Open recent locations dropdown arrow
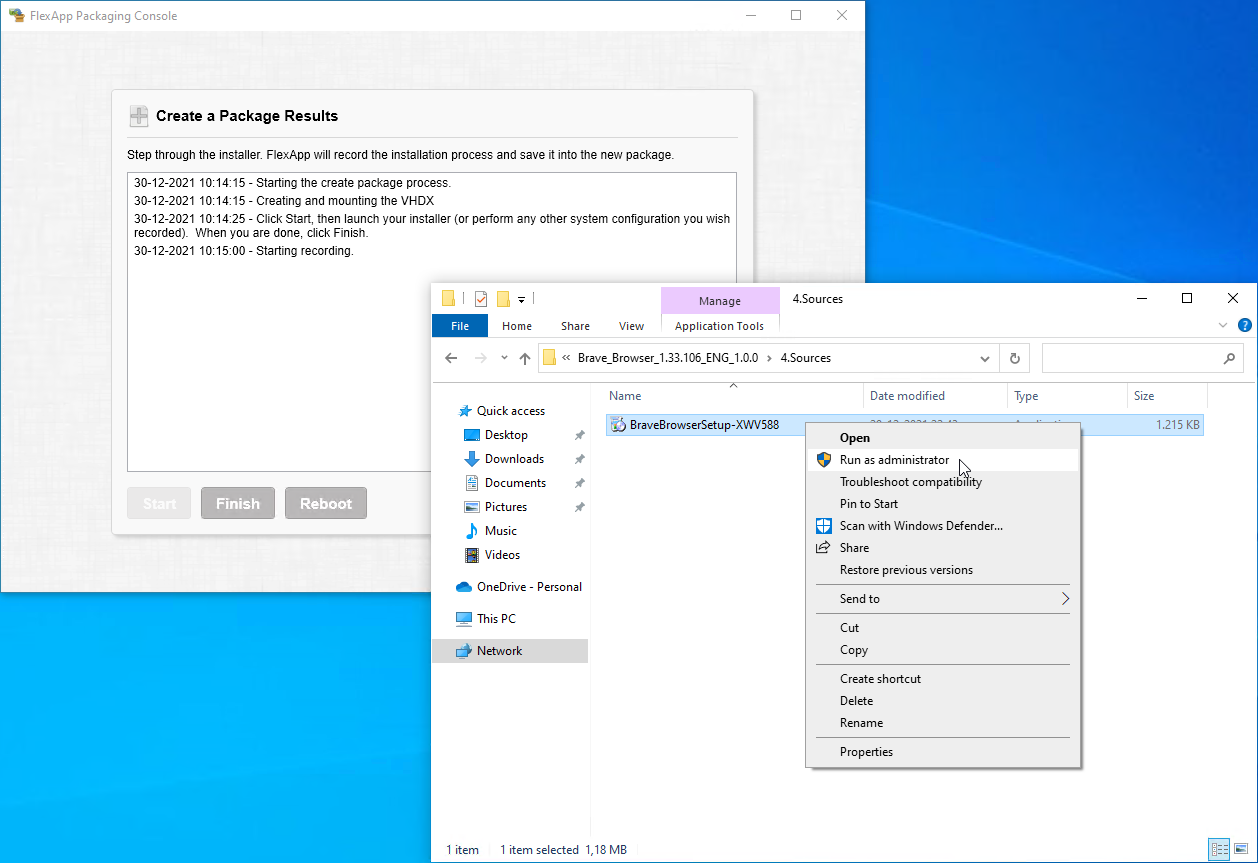 point(503,358)
